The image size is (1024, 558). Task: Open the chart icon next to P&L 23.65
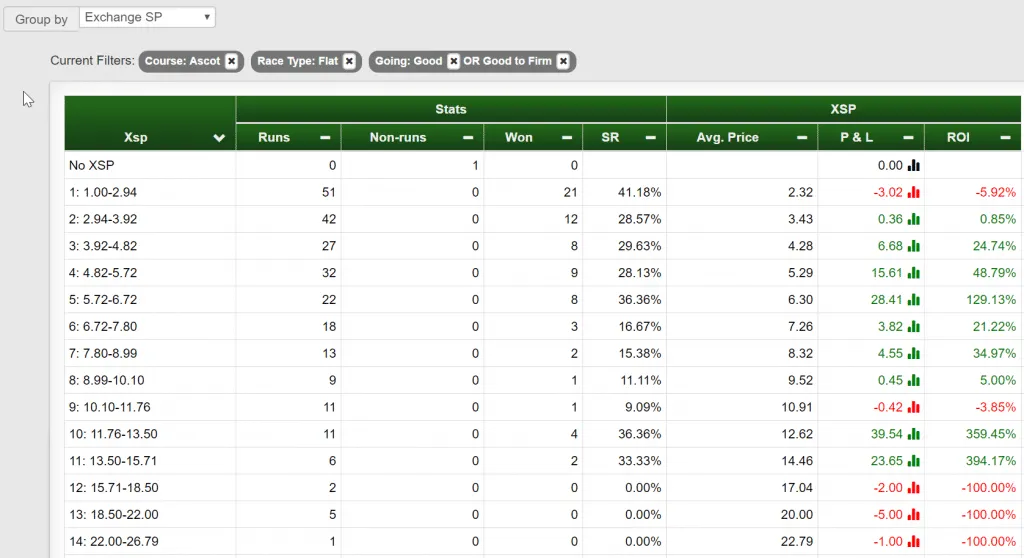tap(914, 461)
